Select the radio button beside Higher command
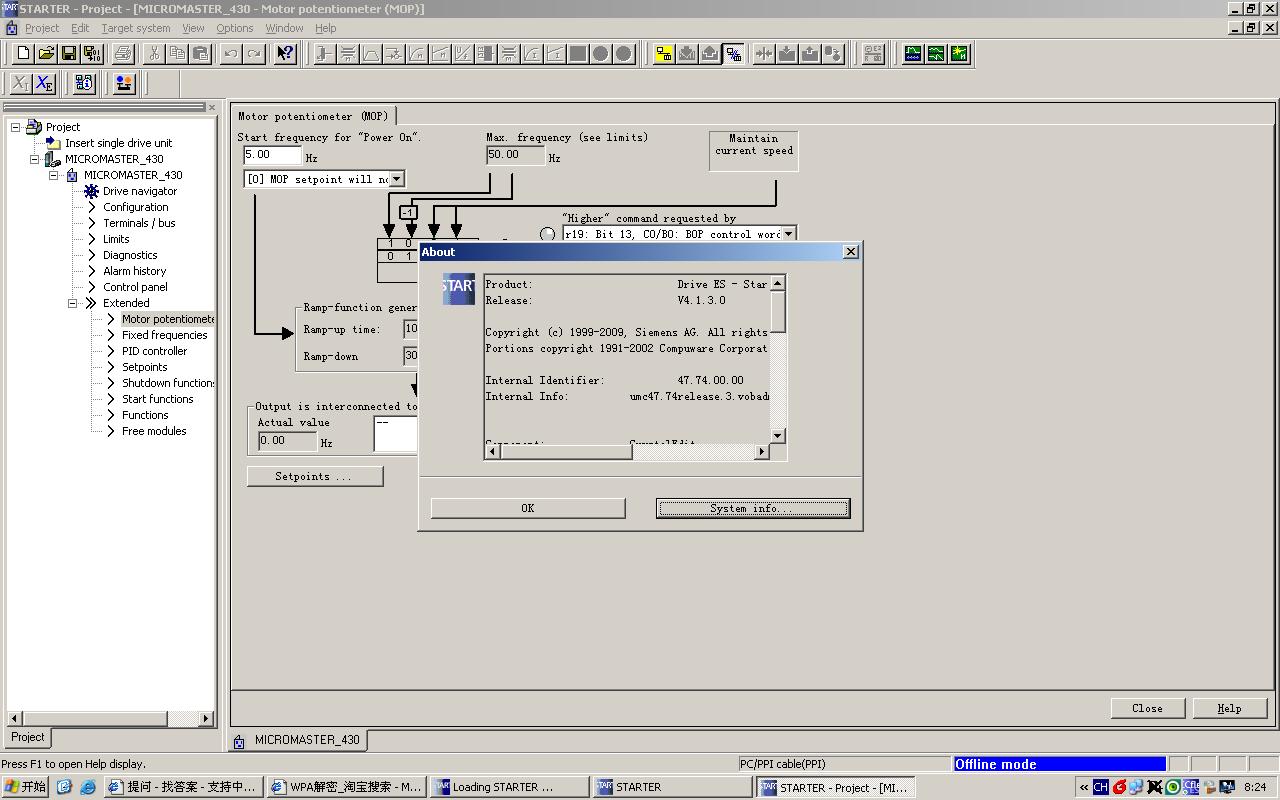The image size is (1280, 800). [547, 234]
